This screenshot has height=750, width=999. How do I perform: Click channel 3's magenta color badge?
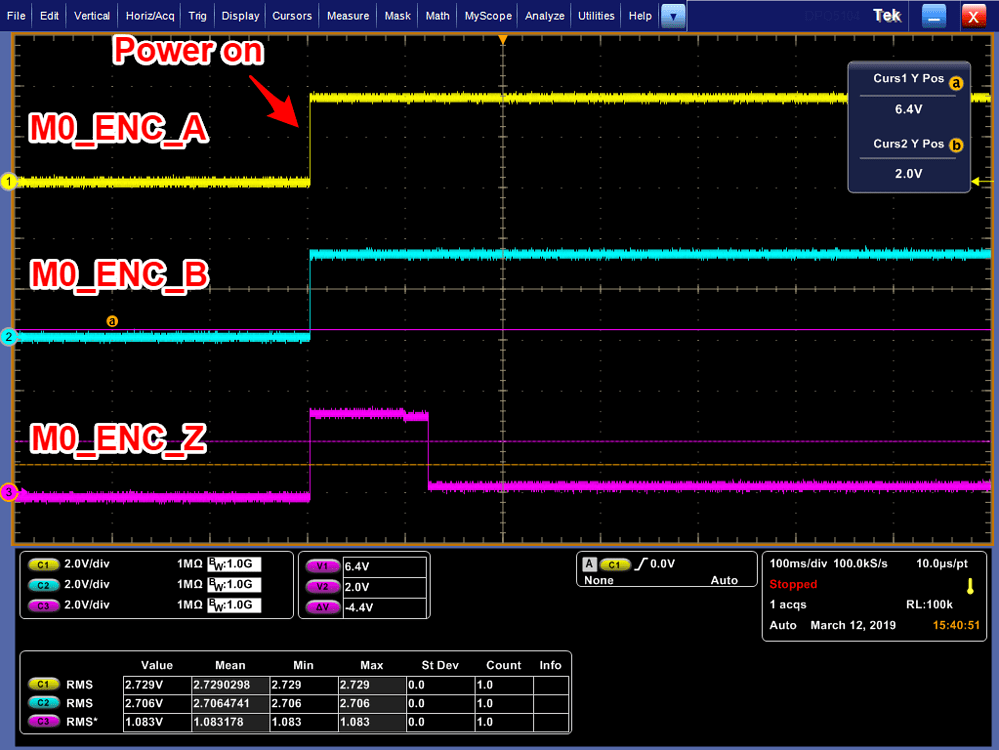(x=9, y=492)
